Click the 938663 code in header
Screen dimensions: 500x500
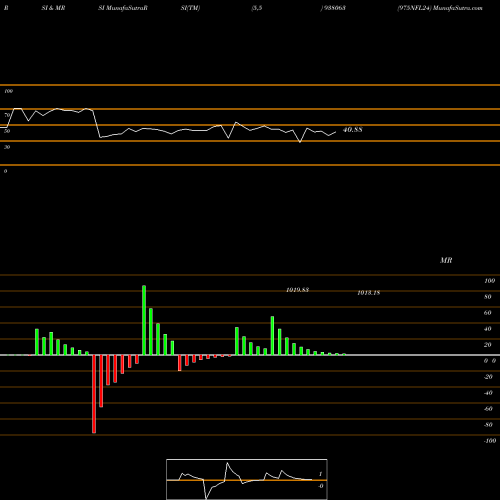click(x=334, y=8)
